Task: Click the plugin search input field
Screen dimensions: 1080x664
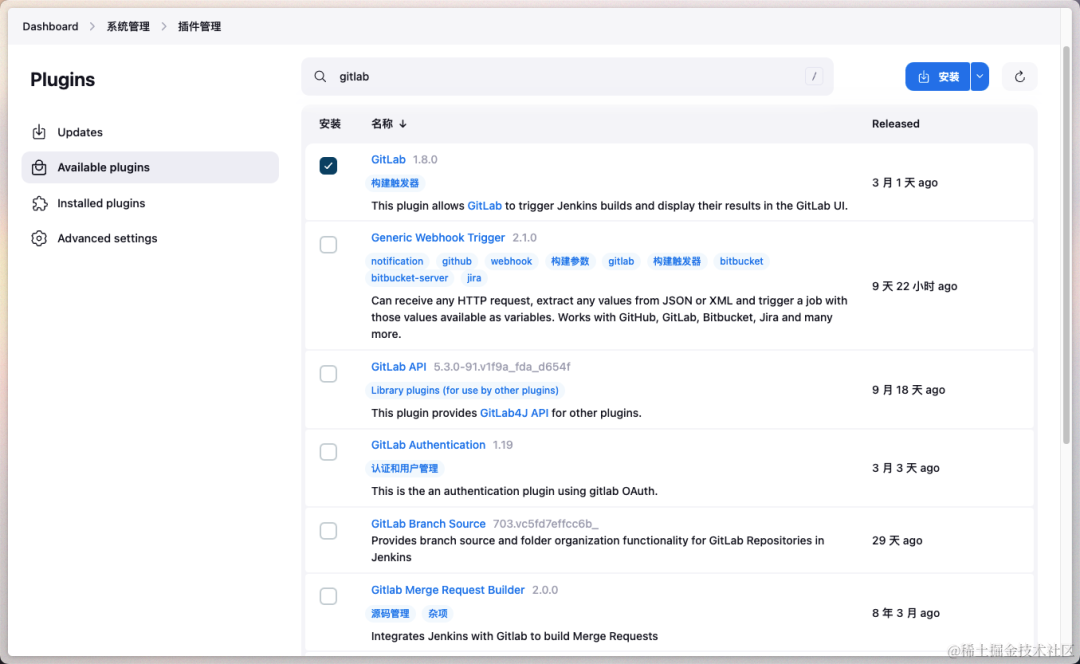Action: pos(567,76)
